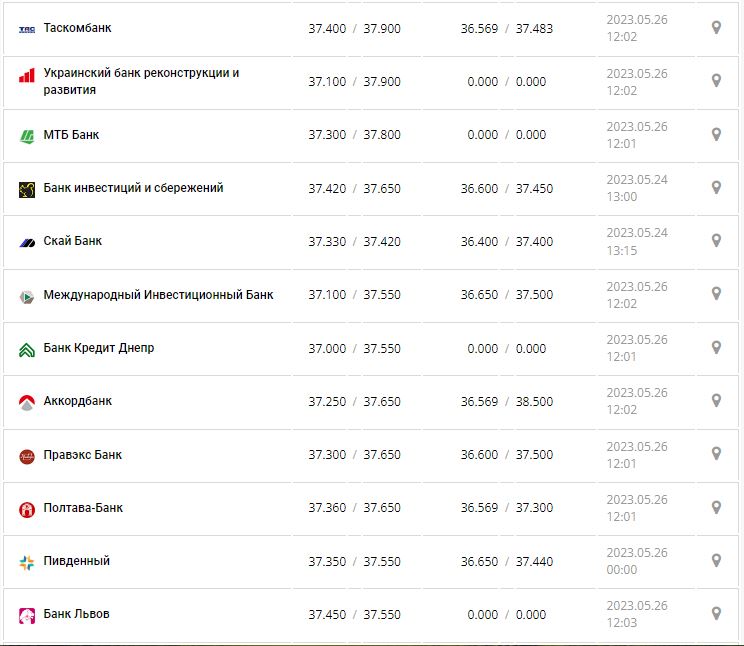Screen dimensions: 744x646
Task: Open Международный Инвестиционный Банк map pin
Action: click(x=716, y=294)
